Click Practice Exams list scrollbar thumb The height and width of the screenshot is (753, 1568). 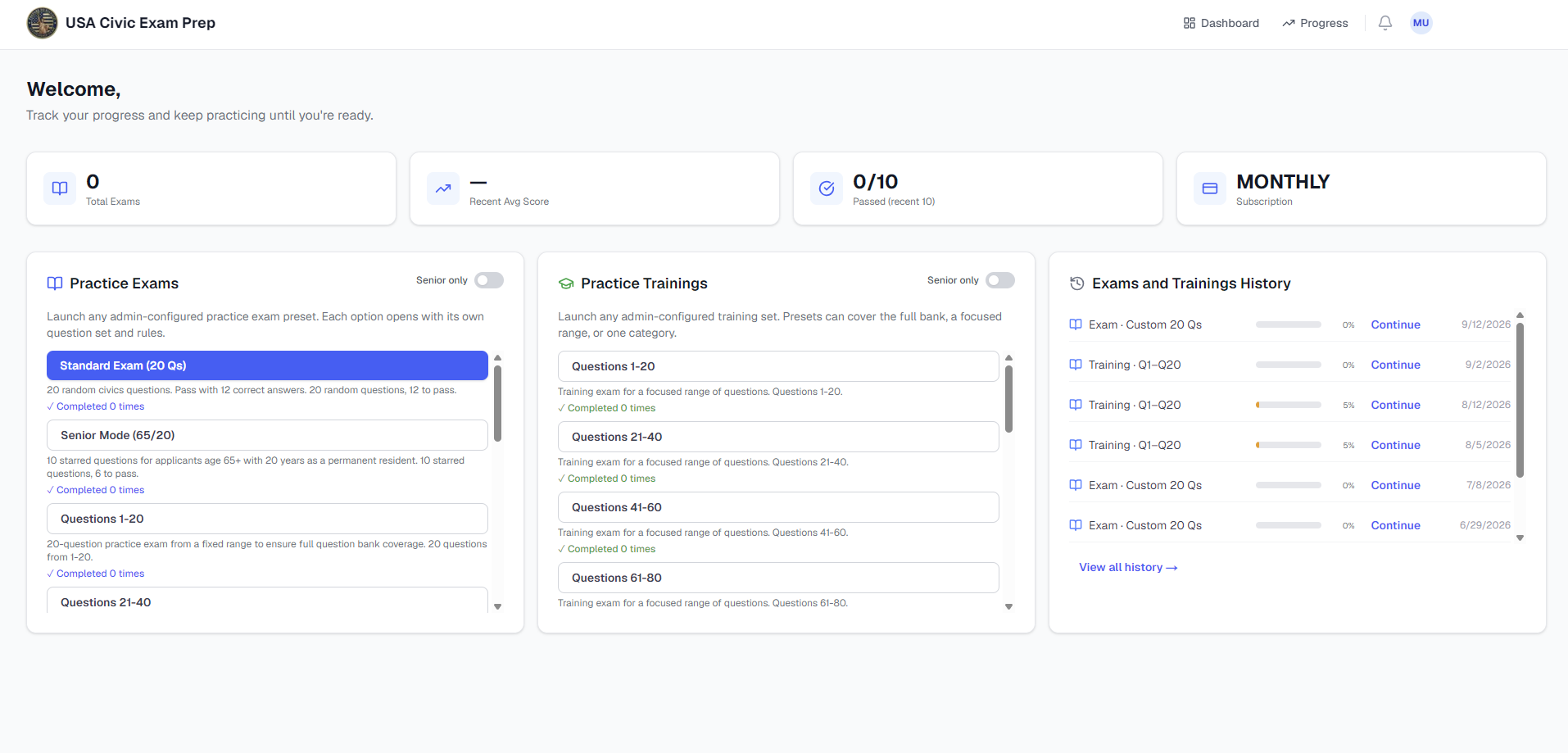tap(497, 403)
